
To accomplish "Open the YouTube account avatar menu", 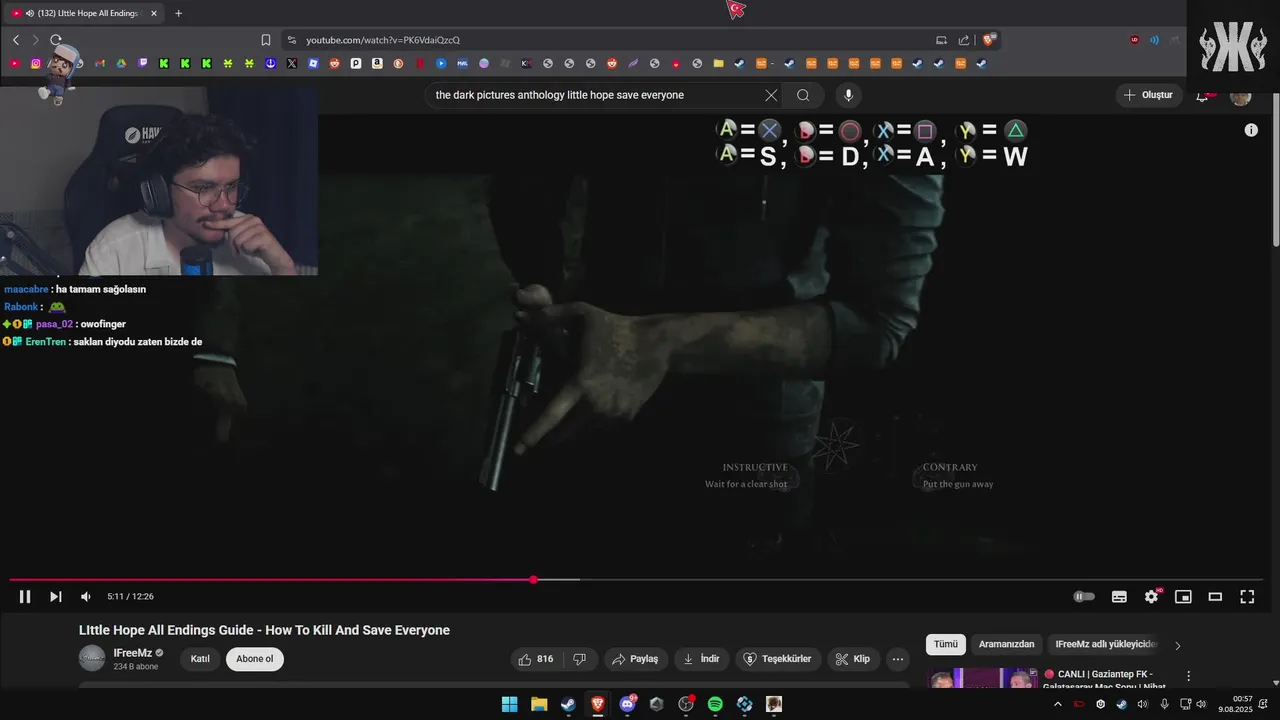I will [1240, 95].
